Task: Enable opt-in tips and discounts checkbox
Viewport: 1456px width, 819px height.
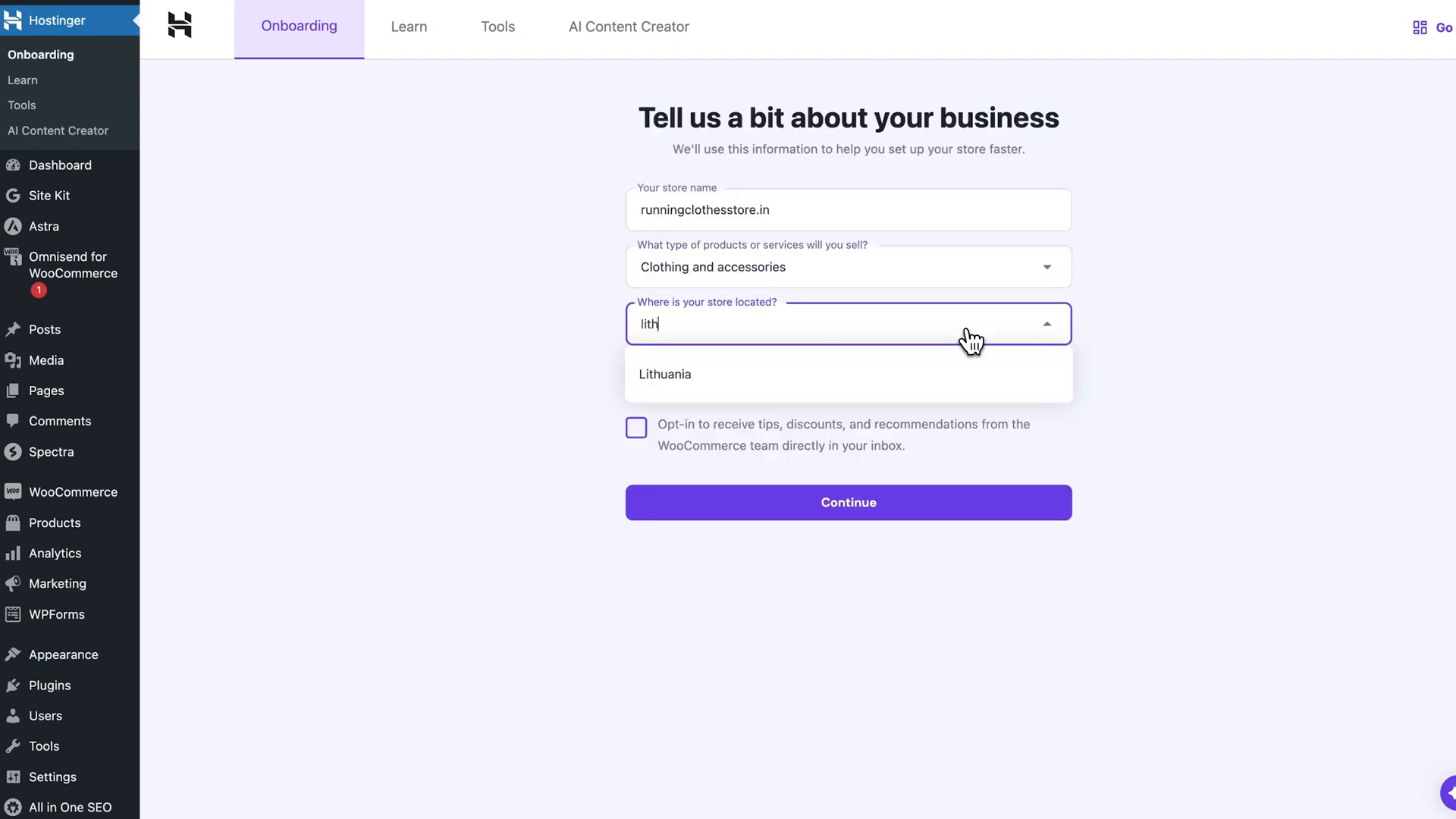Action: 637,427
